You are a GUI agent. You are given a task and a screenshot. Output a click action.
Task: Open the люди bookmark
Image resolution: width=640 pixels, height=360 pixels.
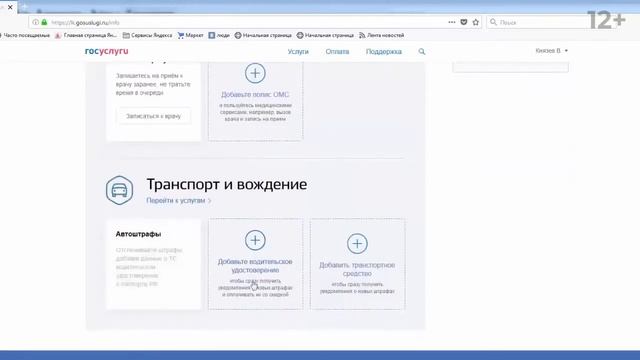click(219, 36)
